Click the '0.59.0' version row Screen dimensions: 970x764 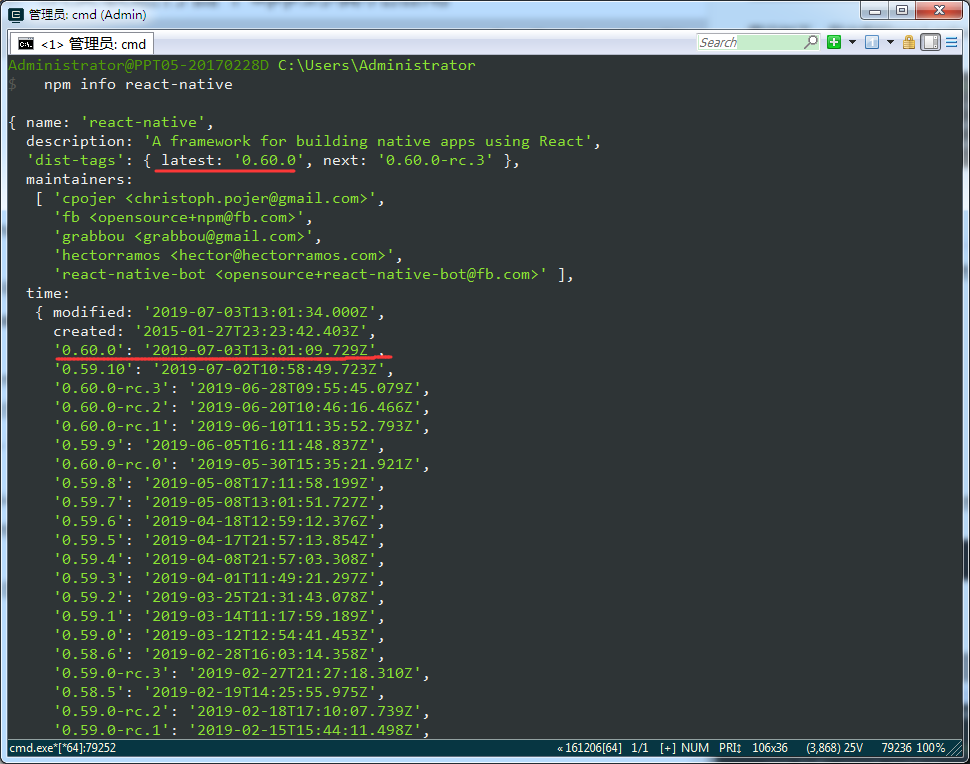pos(220,636)
